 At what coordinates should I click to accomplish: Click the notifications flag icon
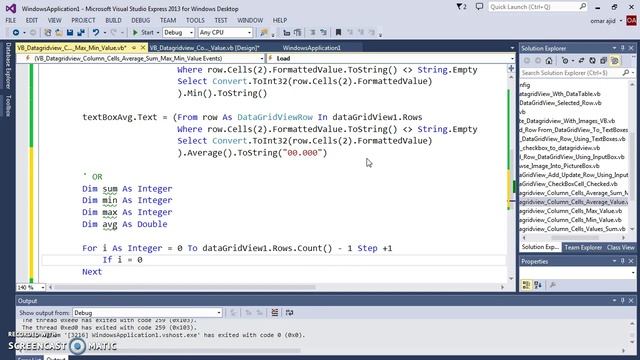pyautogui.click(x=461, y=7)
